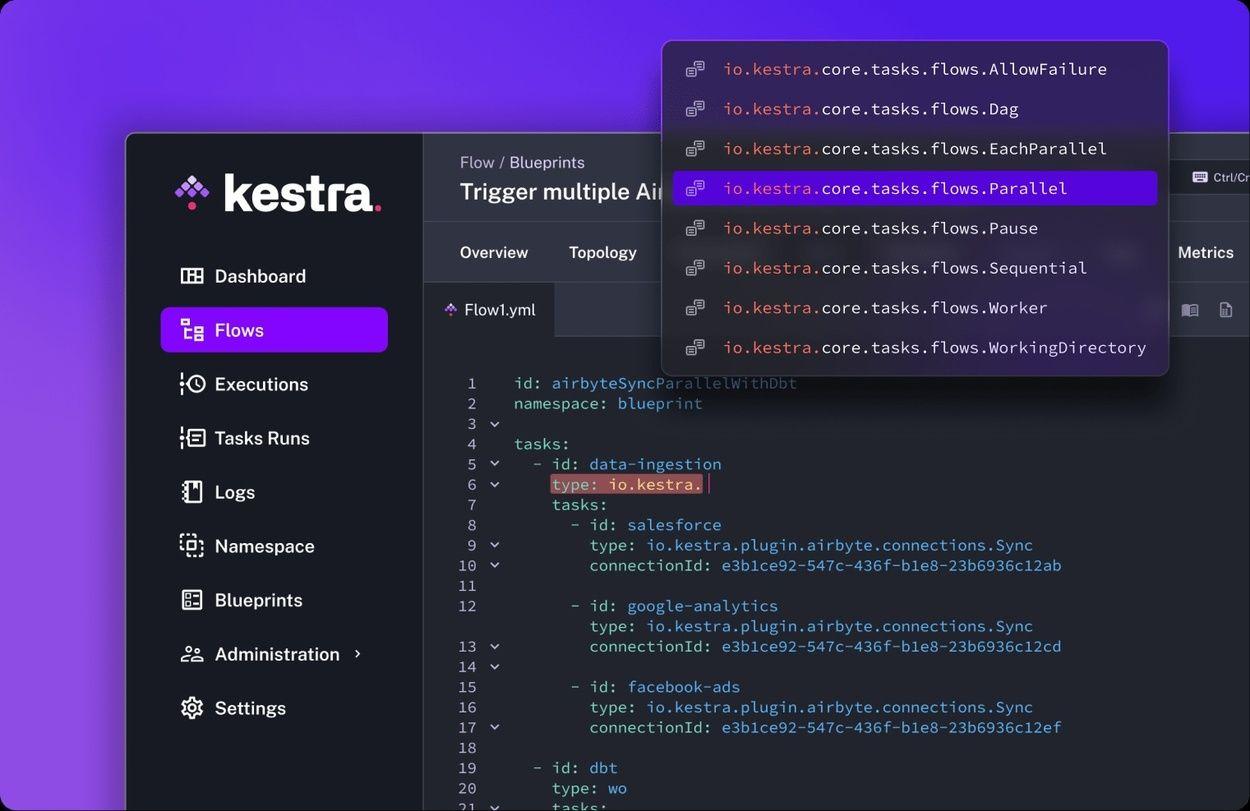Open the Metrics tab

pos(1205,252)
